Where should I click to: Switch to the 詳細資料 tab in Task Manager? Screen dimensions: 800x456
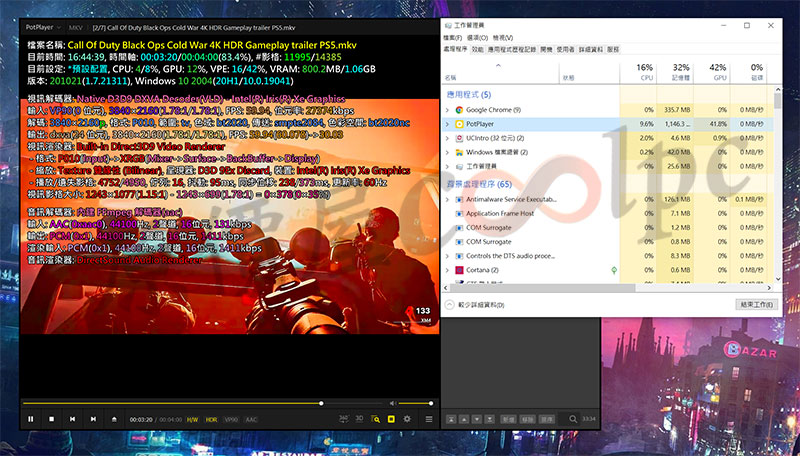pyautogui.click(x=591, y=49)
